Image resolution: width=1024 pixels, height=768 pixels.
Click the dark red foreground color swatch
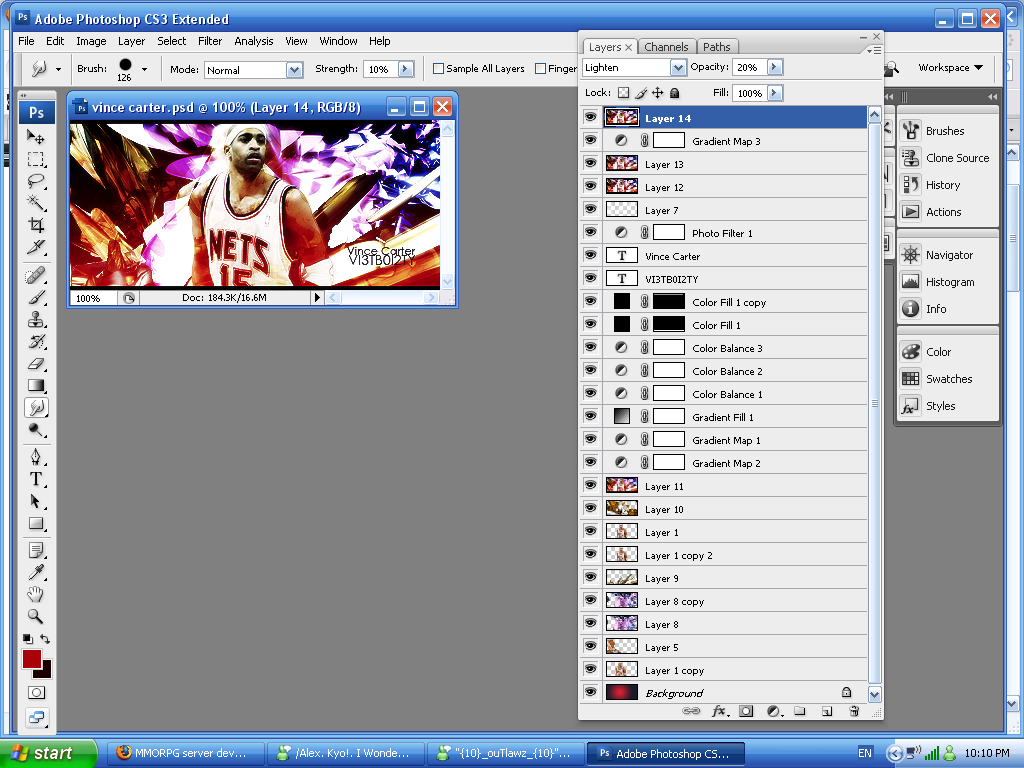pos(32,659)
